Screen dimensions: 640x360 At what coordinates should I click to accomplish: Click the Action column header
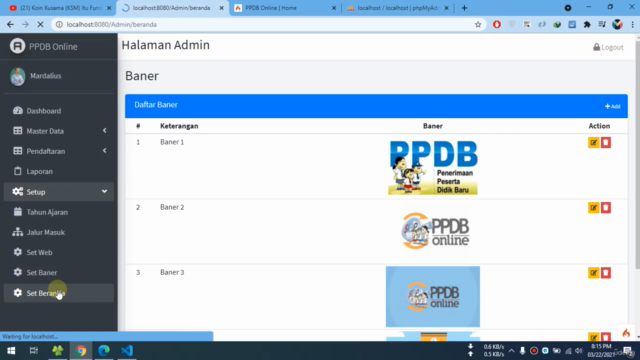[599, 126]
